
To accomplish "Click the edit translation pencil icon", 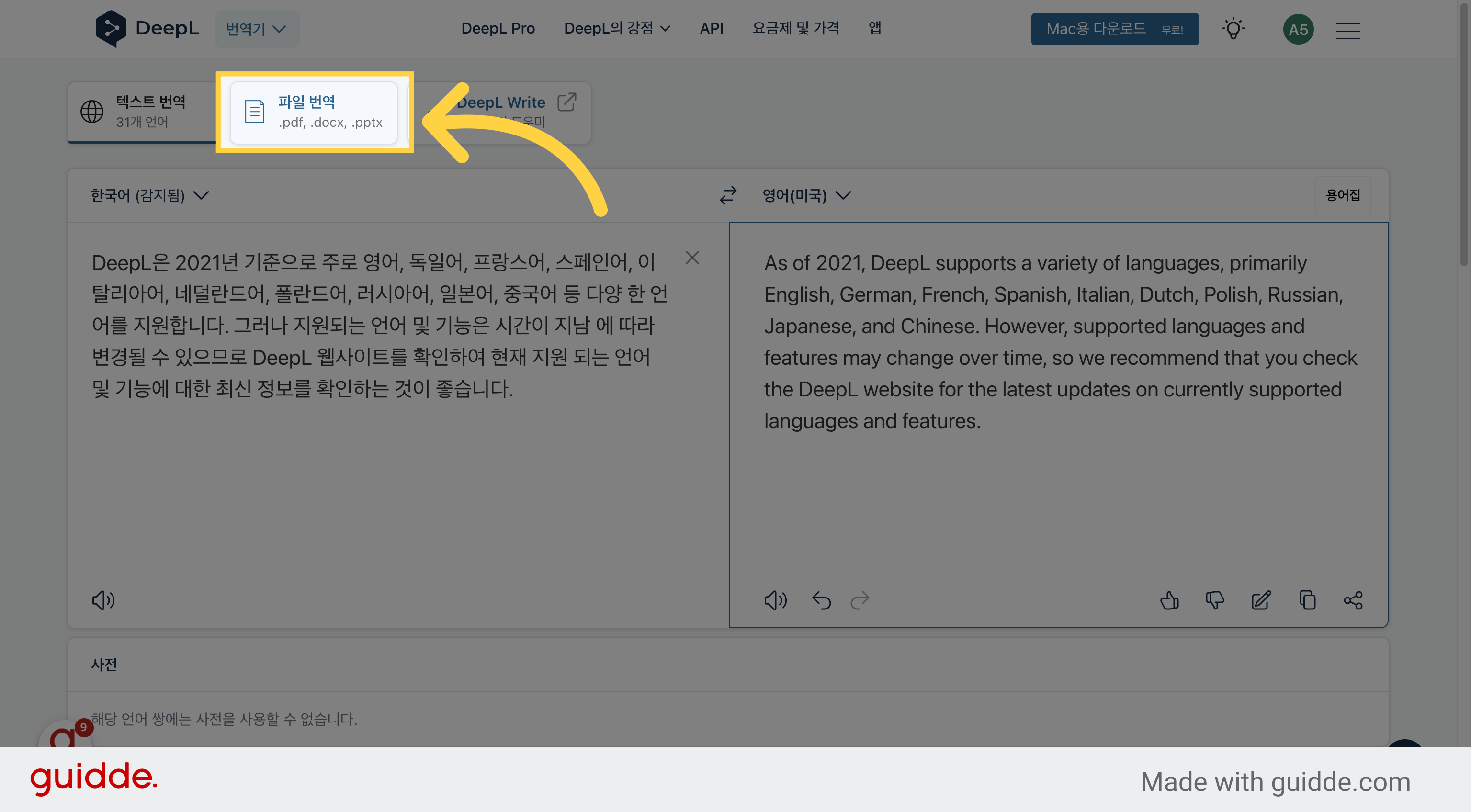I will point(1261,600).
